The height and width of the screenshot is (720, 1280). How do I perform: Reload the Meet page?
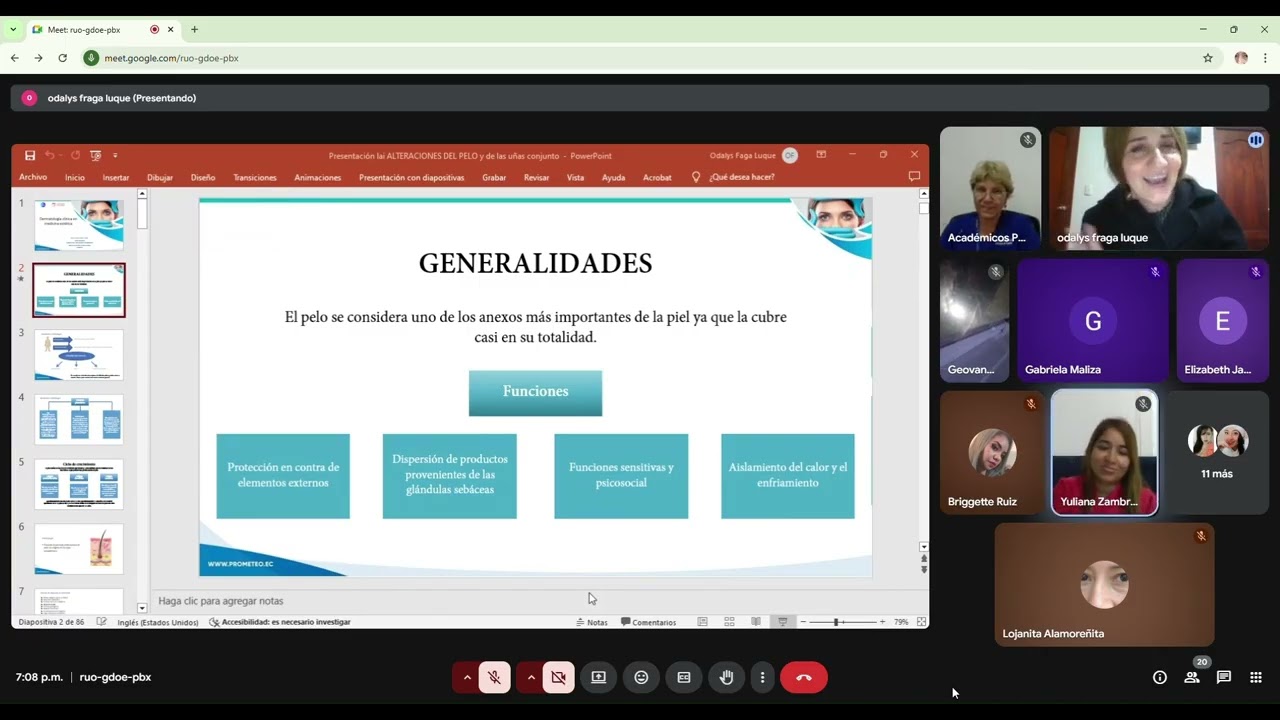tap(62, 58)
